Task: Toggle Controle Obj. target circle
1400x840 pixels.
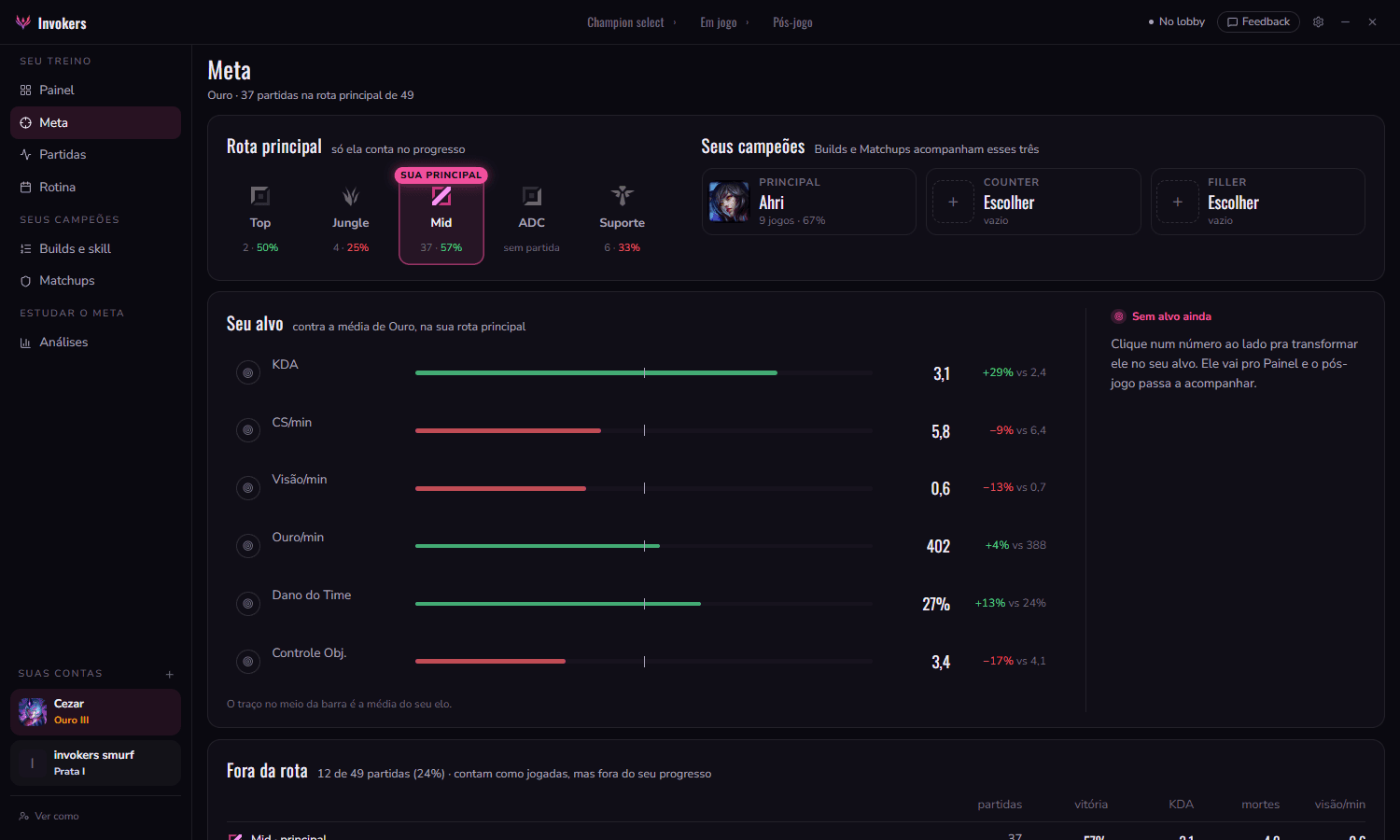Action: coord(248,662)
